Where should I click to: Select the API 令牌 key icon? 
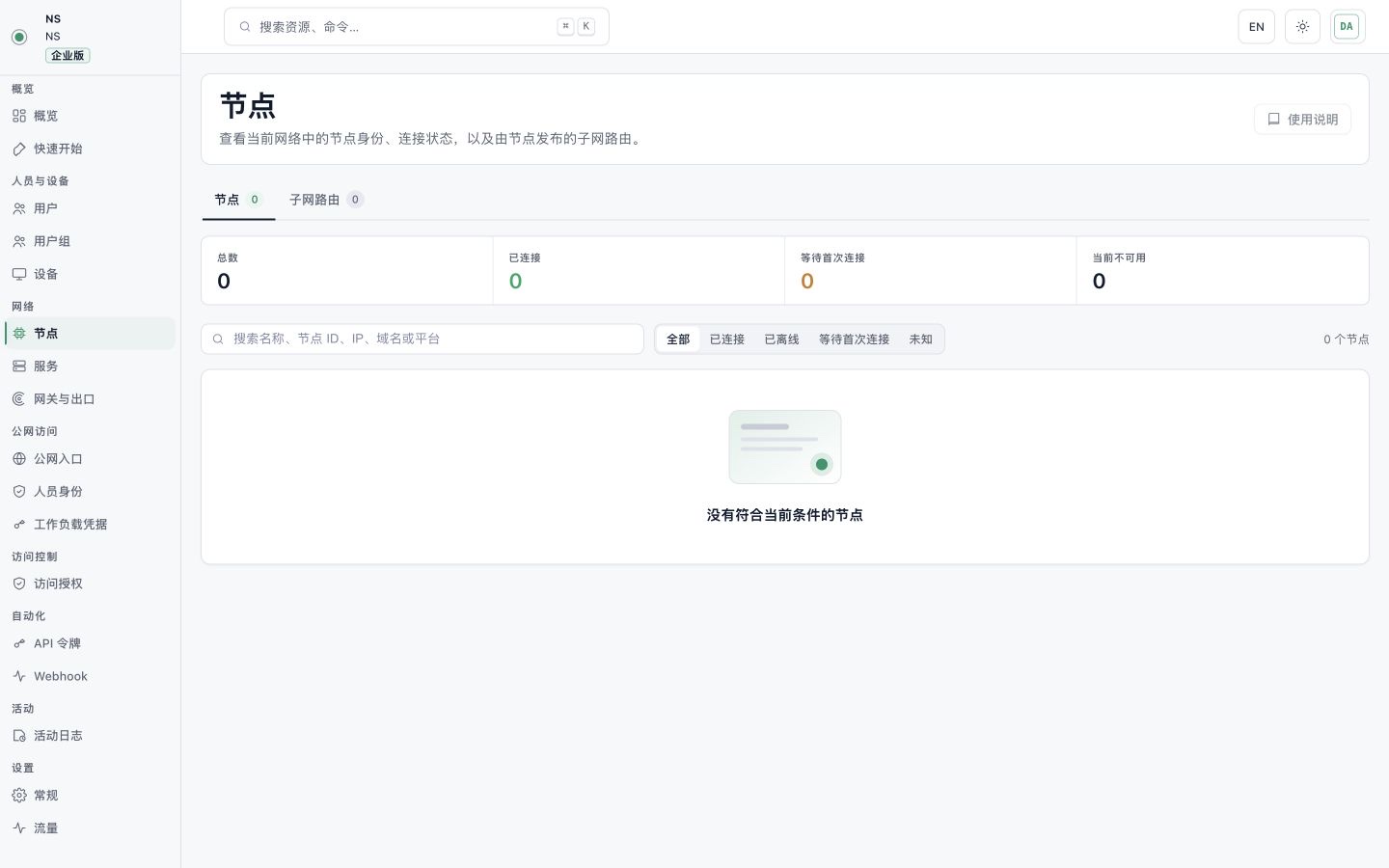tap(19, 643)
